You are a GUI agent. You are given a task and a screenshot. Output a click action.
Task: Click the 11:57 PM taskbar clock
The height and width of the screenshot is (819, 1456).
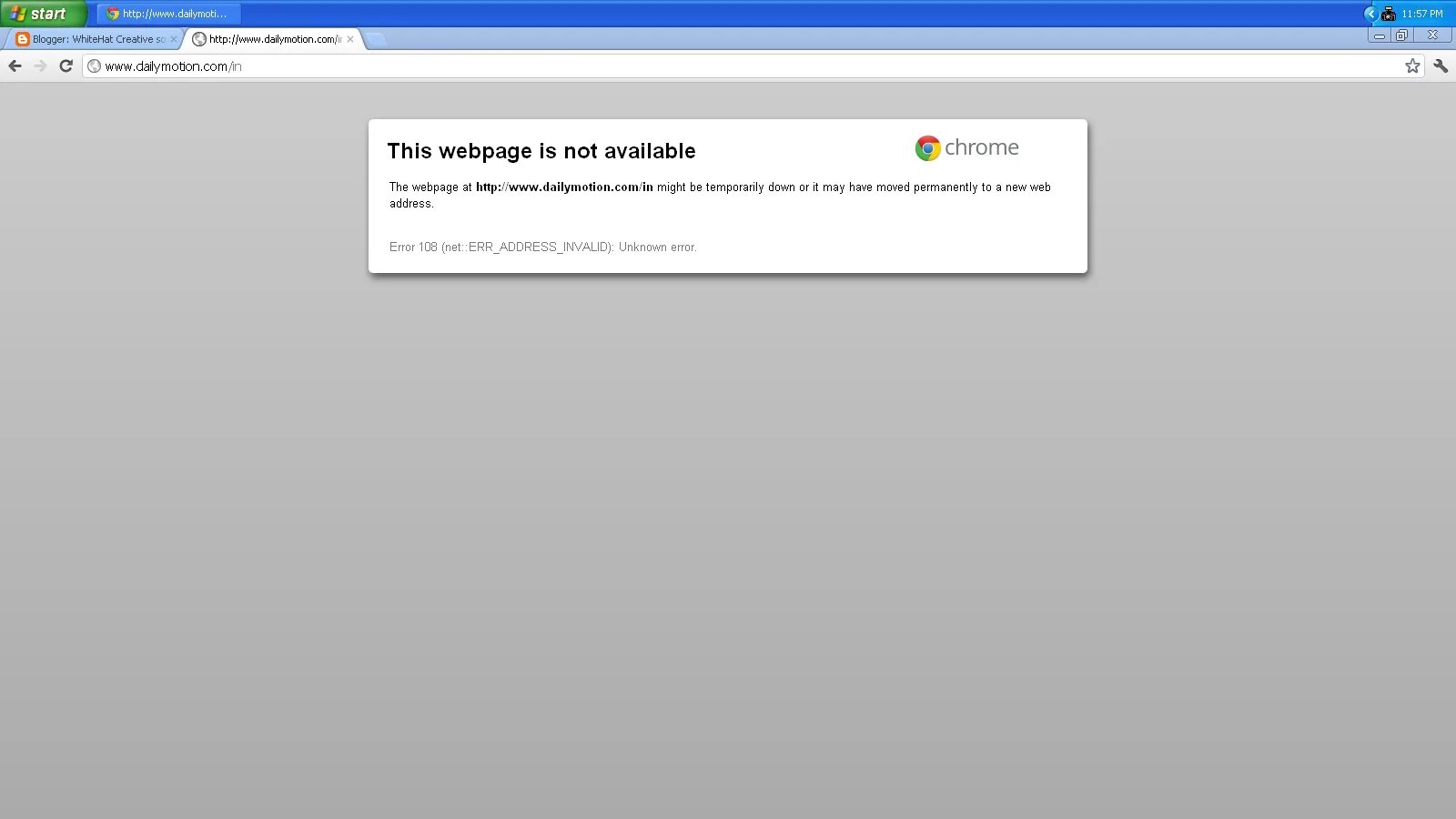[1422, 14]
